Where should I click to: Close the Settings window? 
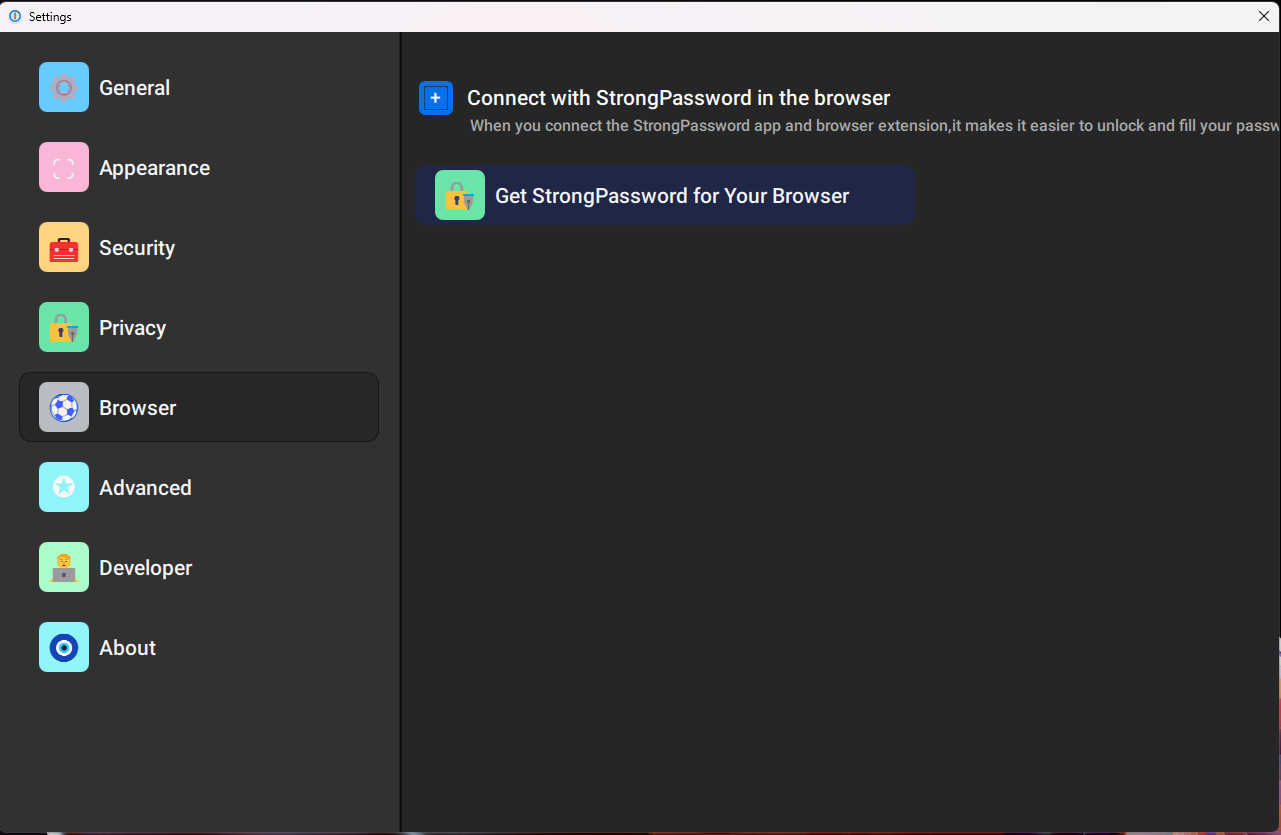(x=1263, y=16)
